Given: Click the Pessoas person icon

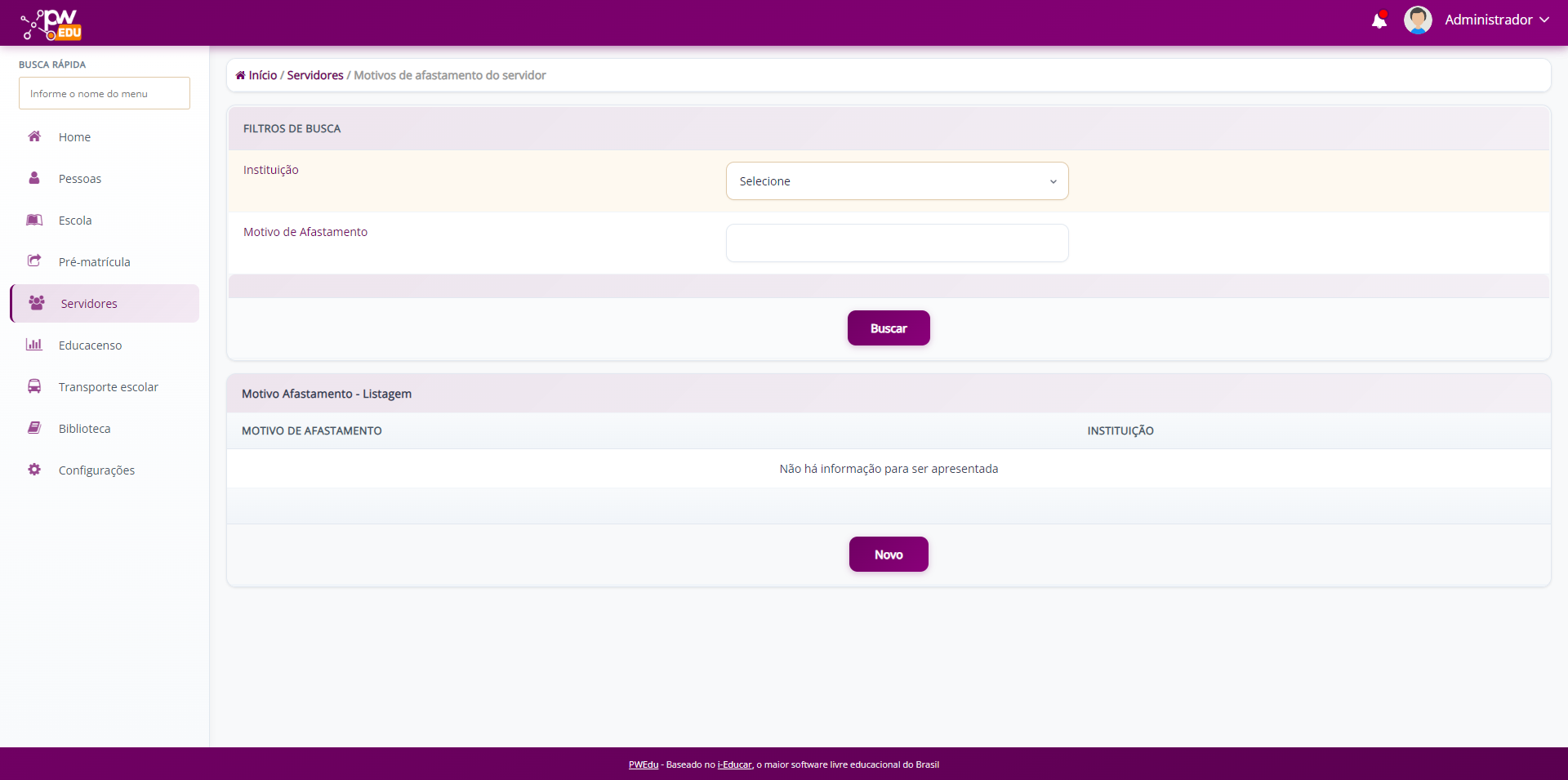Looking at the screenshot, I should point(34,178).
